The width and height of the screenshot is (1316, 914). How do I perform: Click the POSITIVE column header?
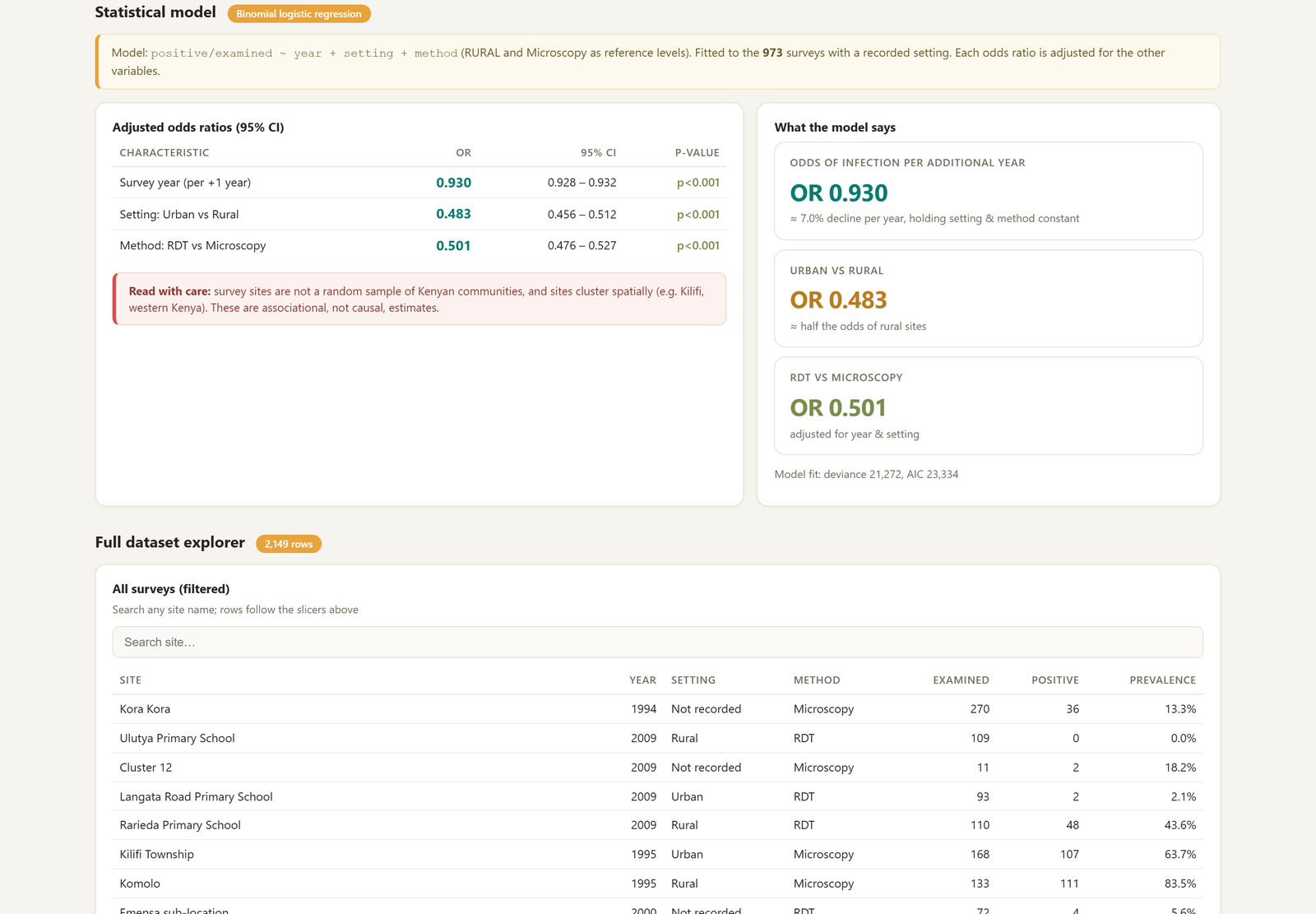tap(1055, 680)
